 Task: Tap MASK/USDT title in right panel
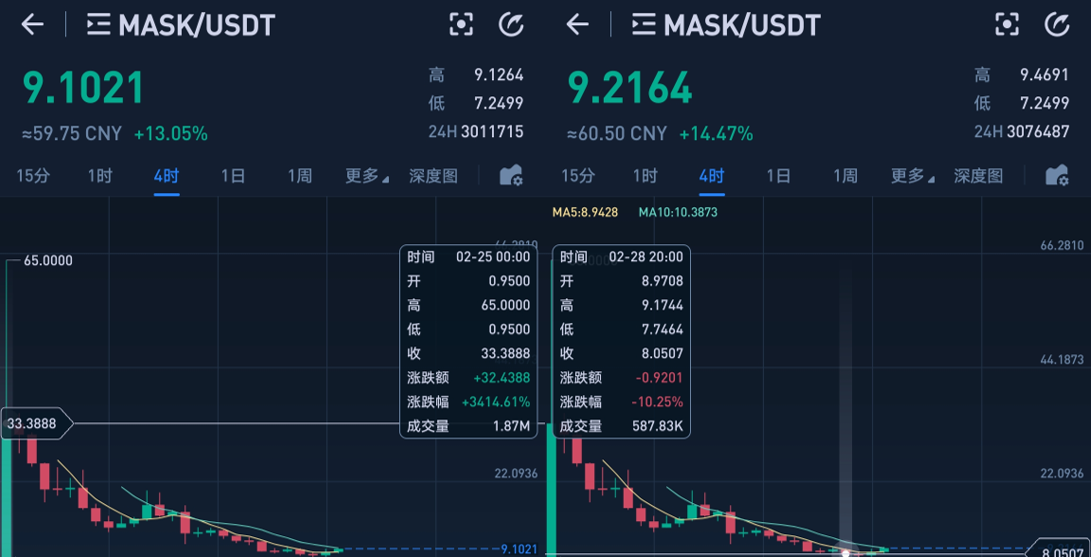tap(742, 26)
